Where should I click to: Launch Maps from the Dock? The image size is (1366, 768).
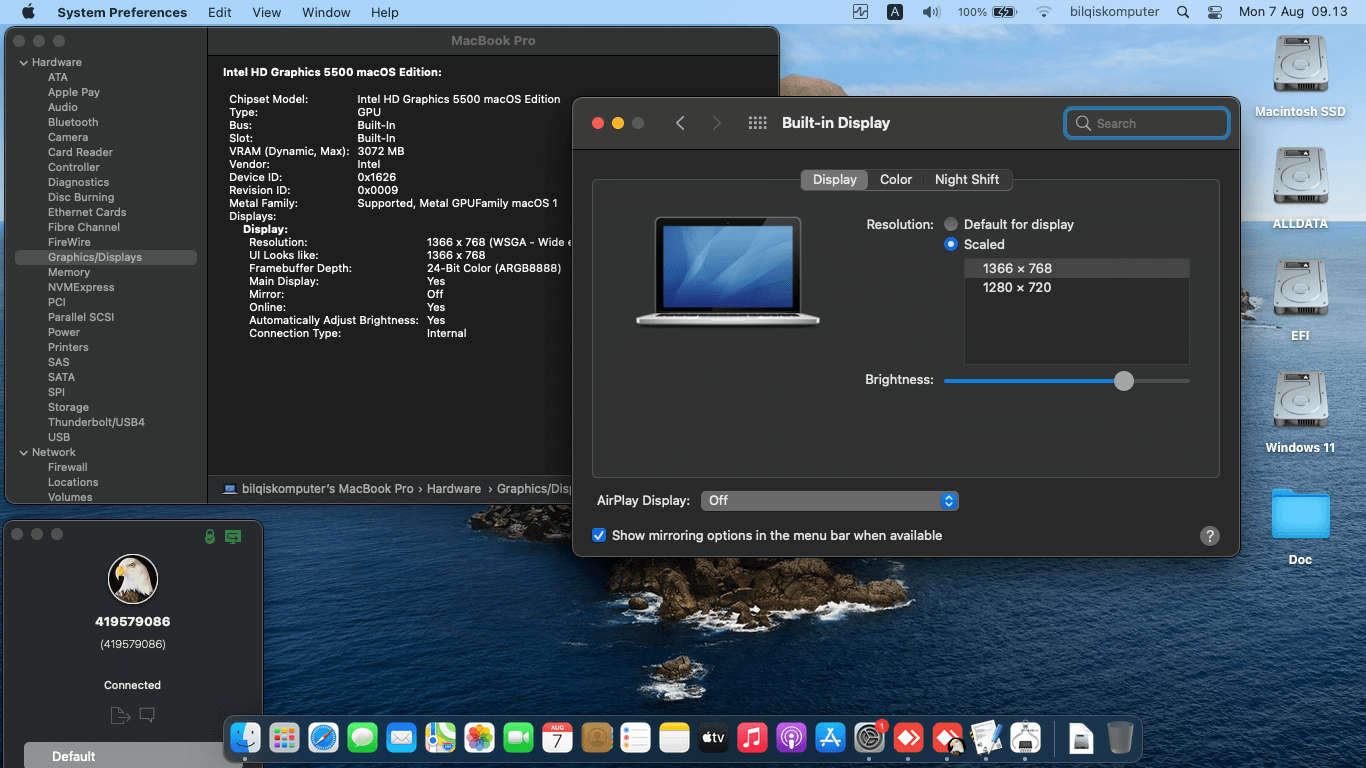tap(441, 738)
